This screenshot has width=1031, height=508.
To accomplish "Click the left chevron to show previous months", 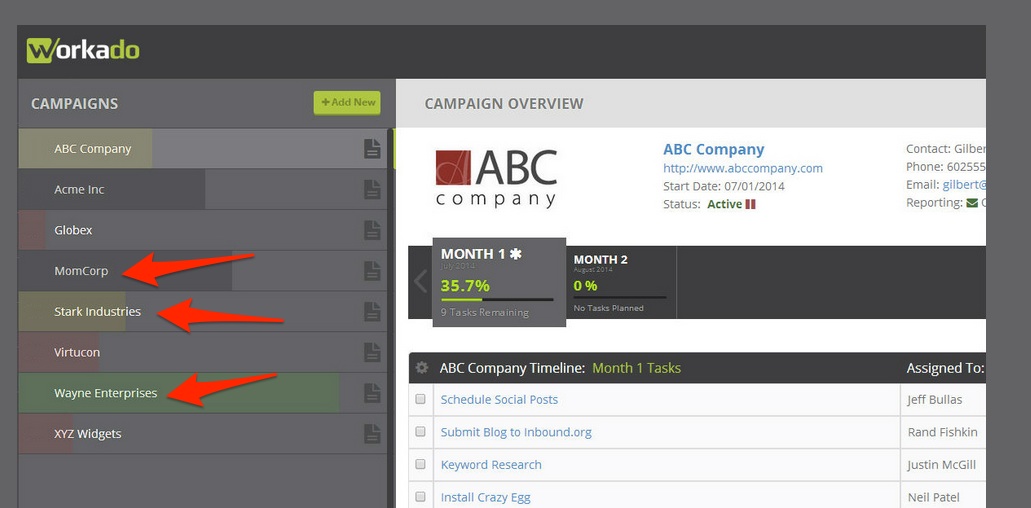I will (420, 282).
